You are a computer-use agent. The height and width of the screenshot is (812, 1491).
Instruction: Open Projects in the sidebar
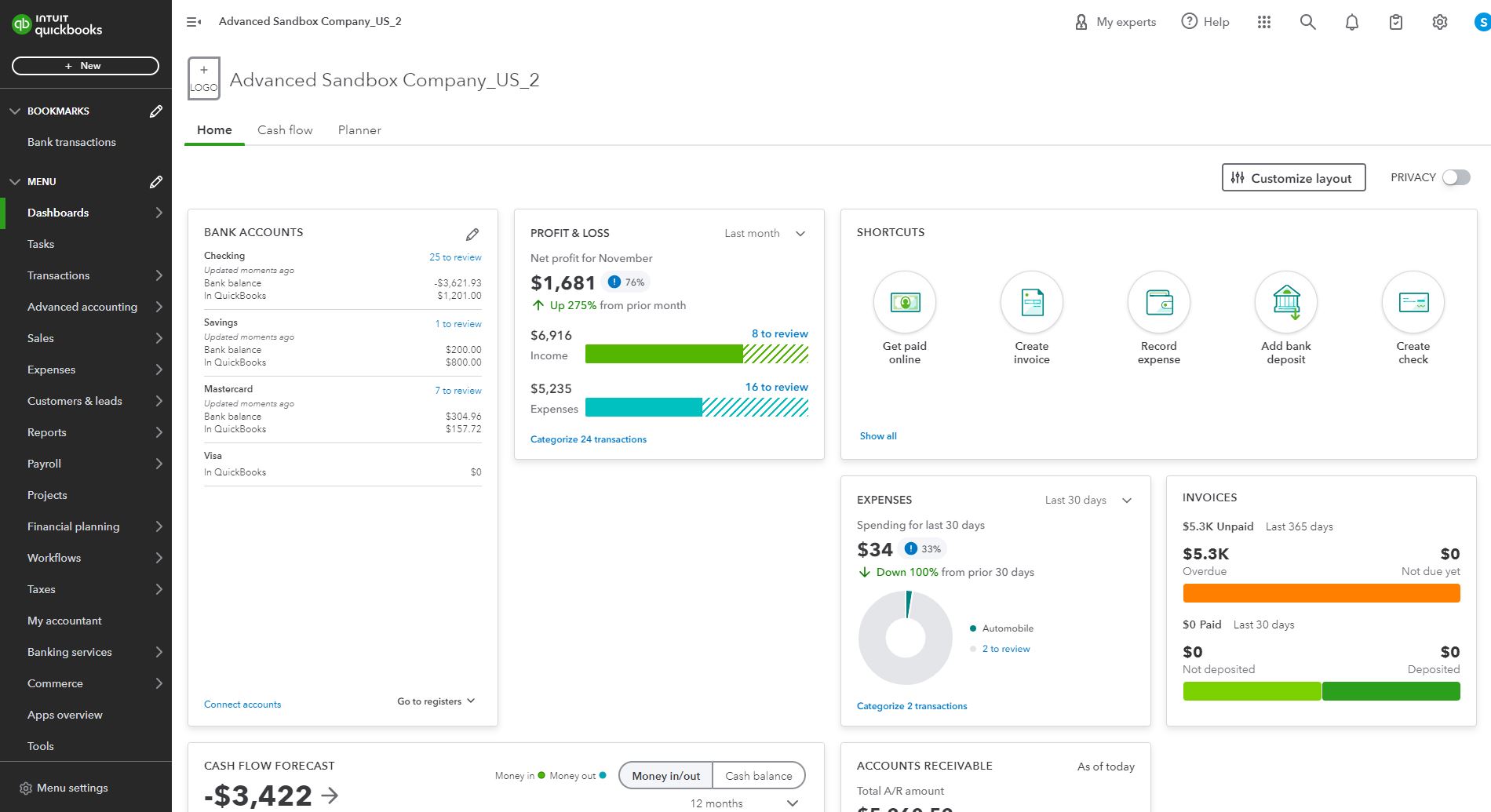pyautogui.click(x=86, y=495)
